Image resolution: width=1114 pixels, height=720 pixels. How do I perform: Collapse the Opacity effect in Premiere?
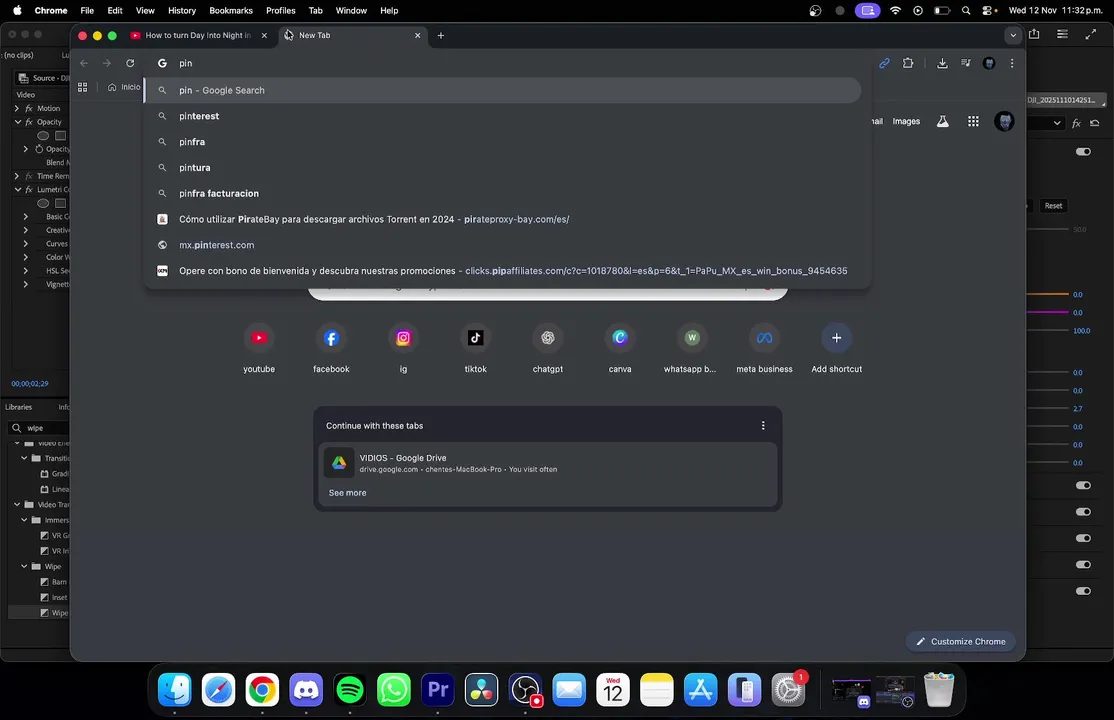[x=17, y=122]
